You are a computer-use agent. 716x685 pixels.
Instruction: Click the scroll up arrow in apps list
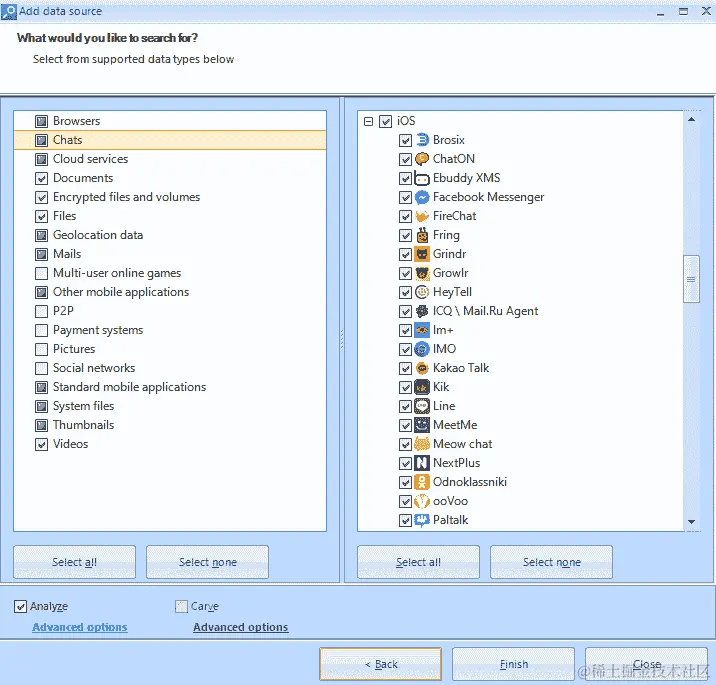pos(691,119)
